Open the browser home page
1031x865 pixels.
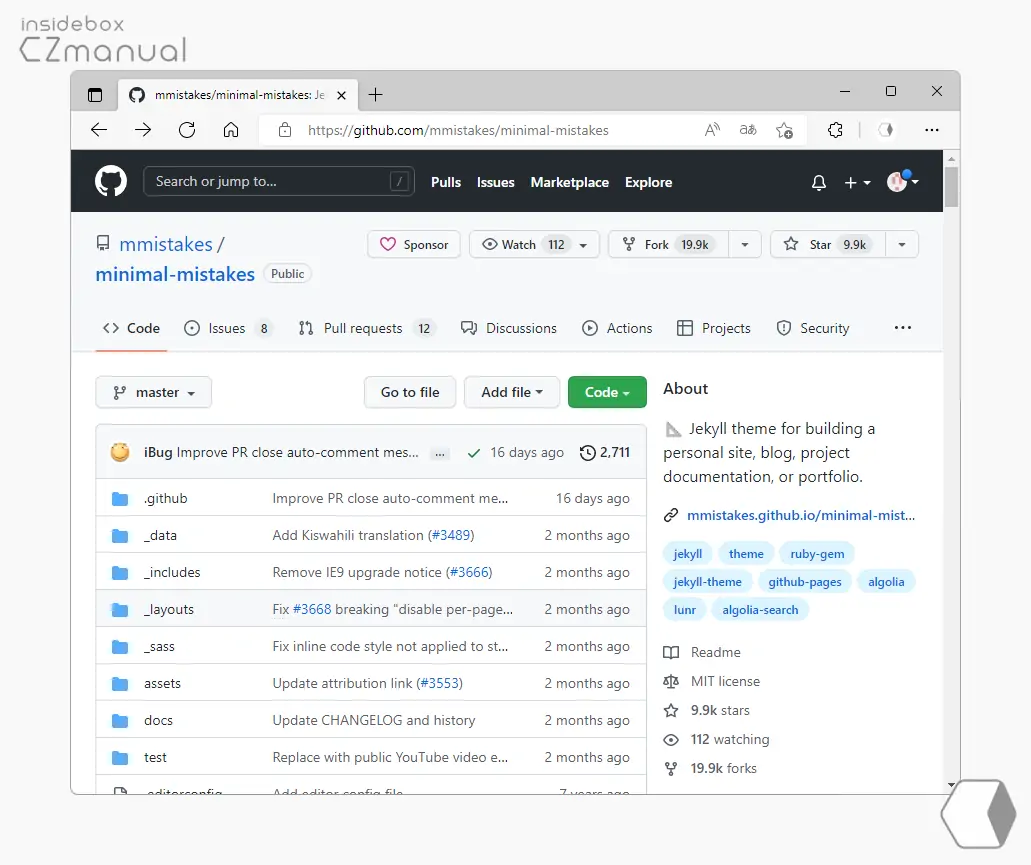tap(231, 129)
